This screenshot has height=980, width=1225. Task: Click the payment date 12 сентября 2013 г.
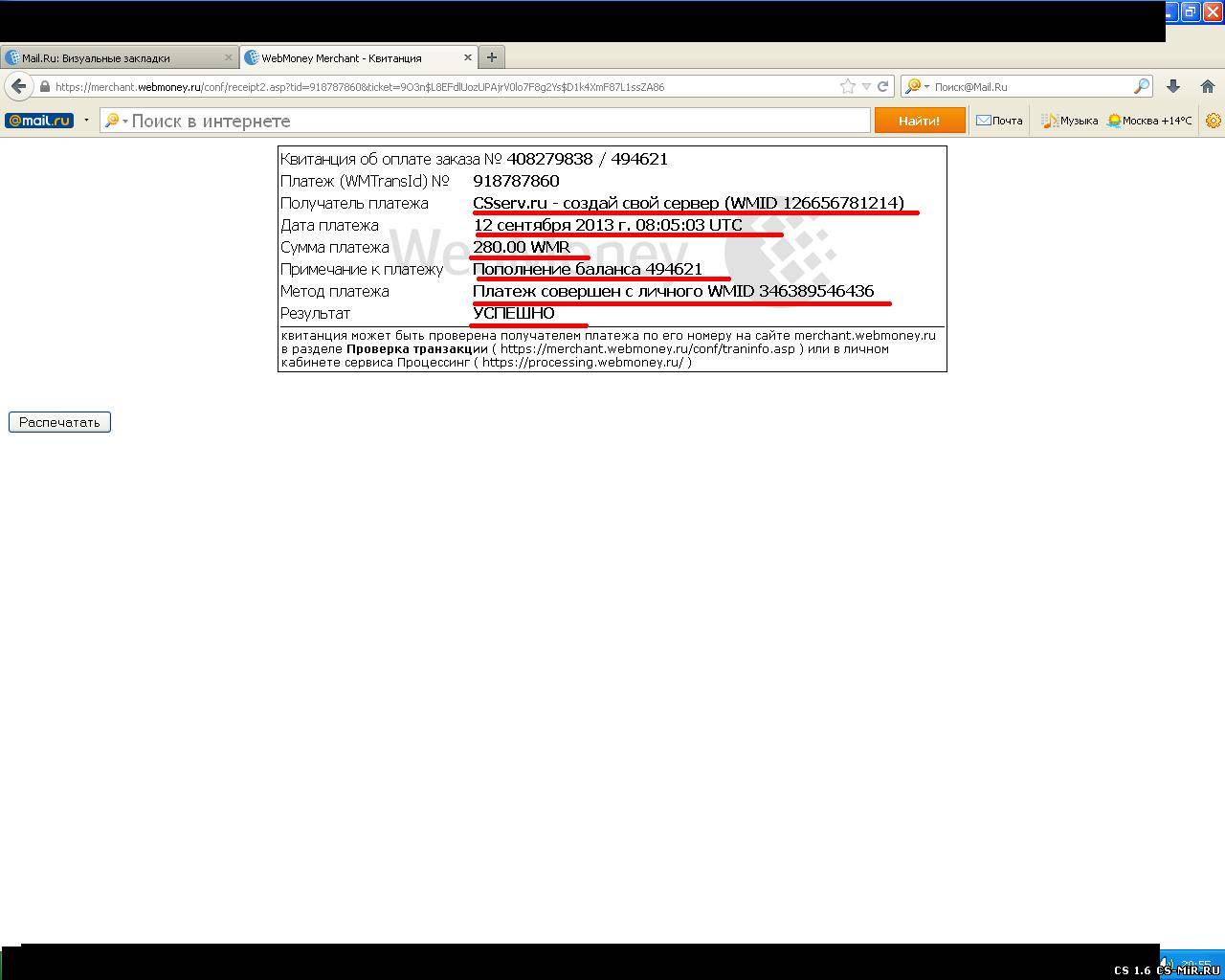coord(552,225)
